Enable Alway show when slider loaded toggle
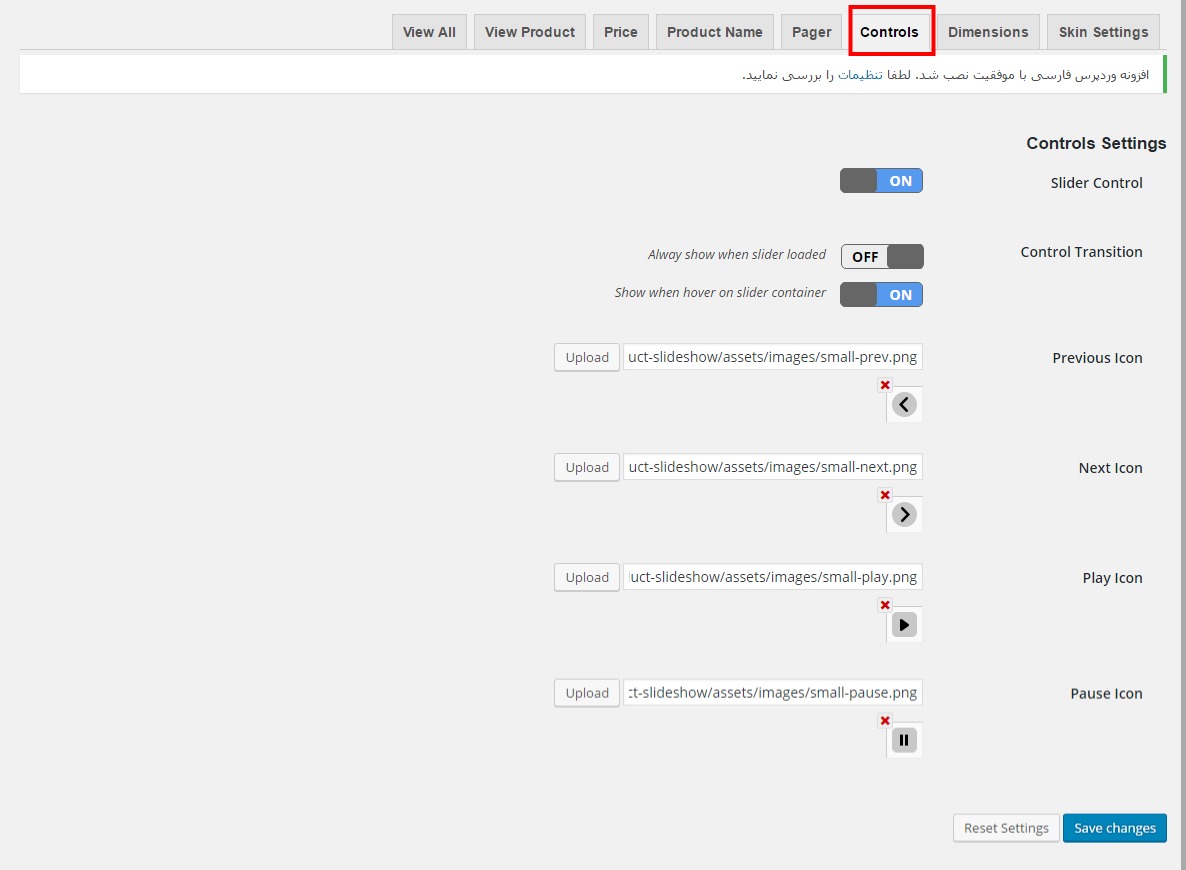Viewport: 1186px width, 870px height. (x=882, y=256)
